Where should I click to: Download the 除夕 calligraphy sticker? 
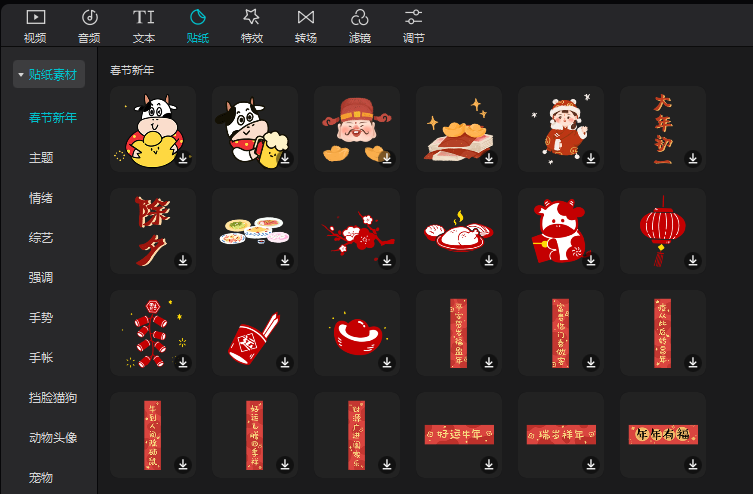[183, 261]
